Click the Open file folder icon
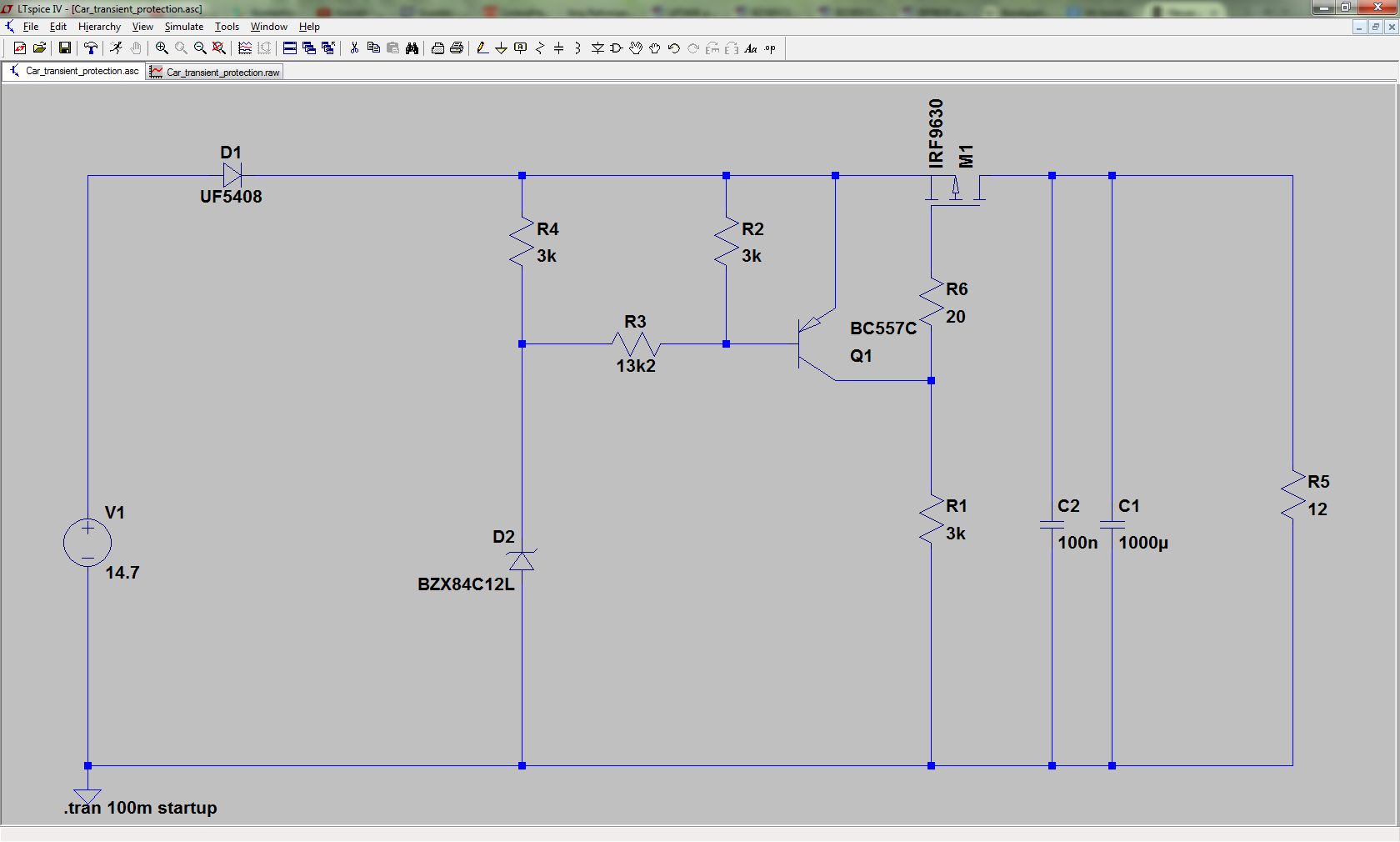Viewport: 1400px width, 842px height. 39,48
